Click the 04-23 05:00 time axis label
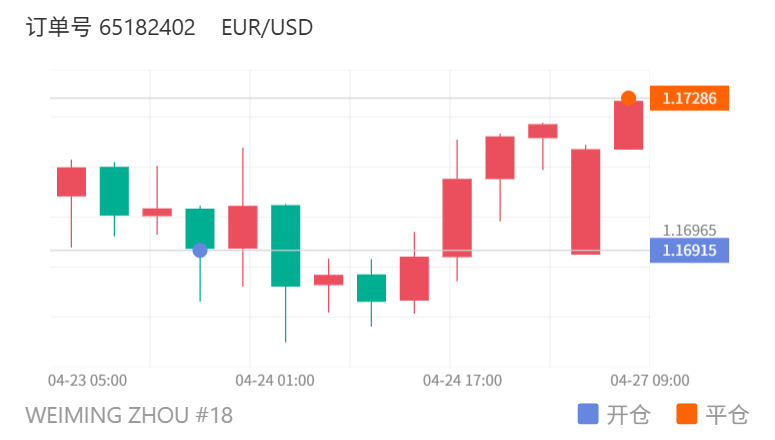Image resolution: width=775 pixels, height=440 pixels. (x=88, y=380)
